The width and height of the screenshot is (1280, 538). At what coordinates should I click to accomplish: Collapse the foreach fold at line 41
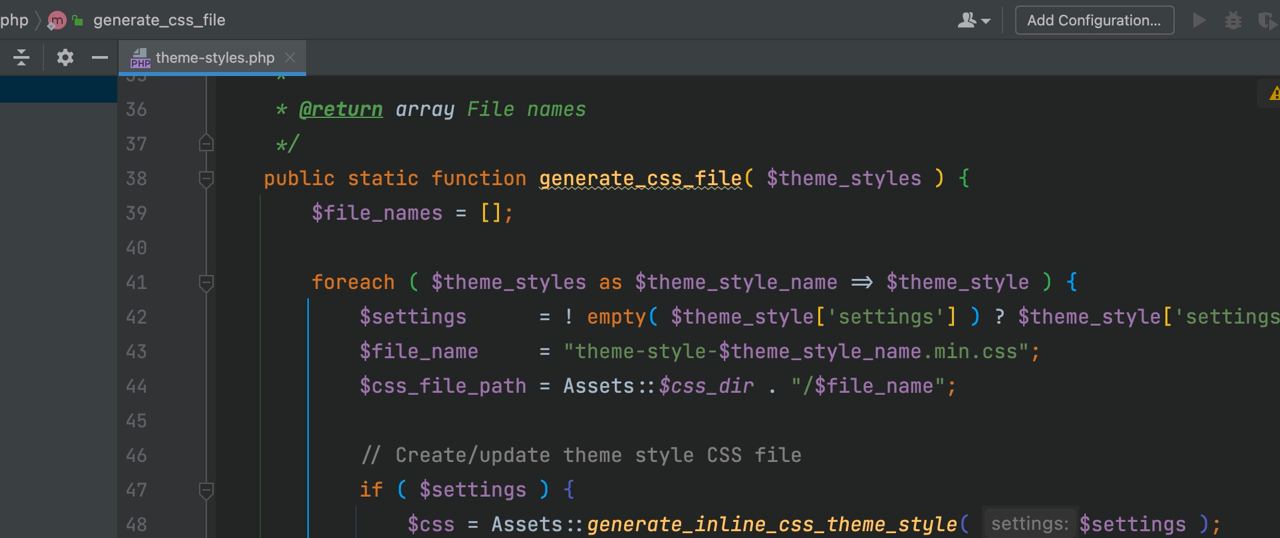[x=206, y=283]
